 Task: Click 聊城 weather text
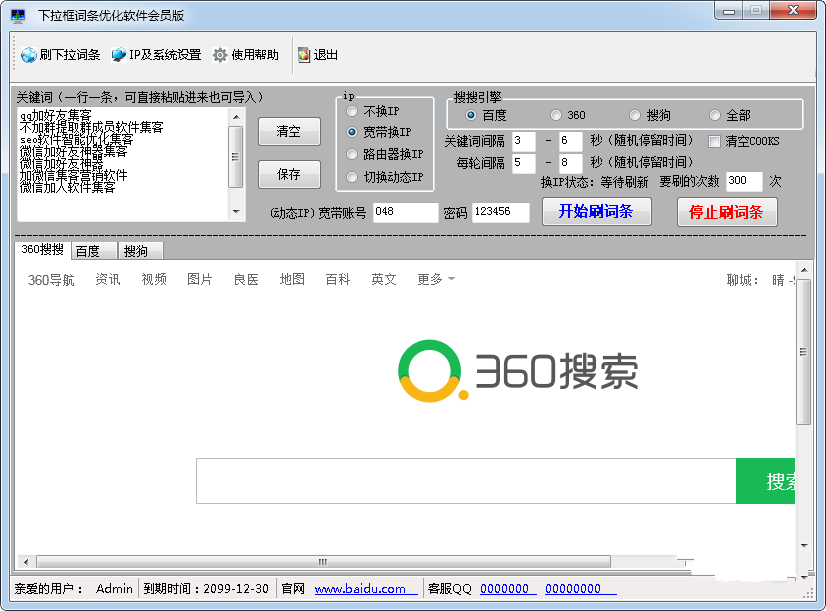click(742, 280)
